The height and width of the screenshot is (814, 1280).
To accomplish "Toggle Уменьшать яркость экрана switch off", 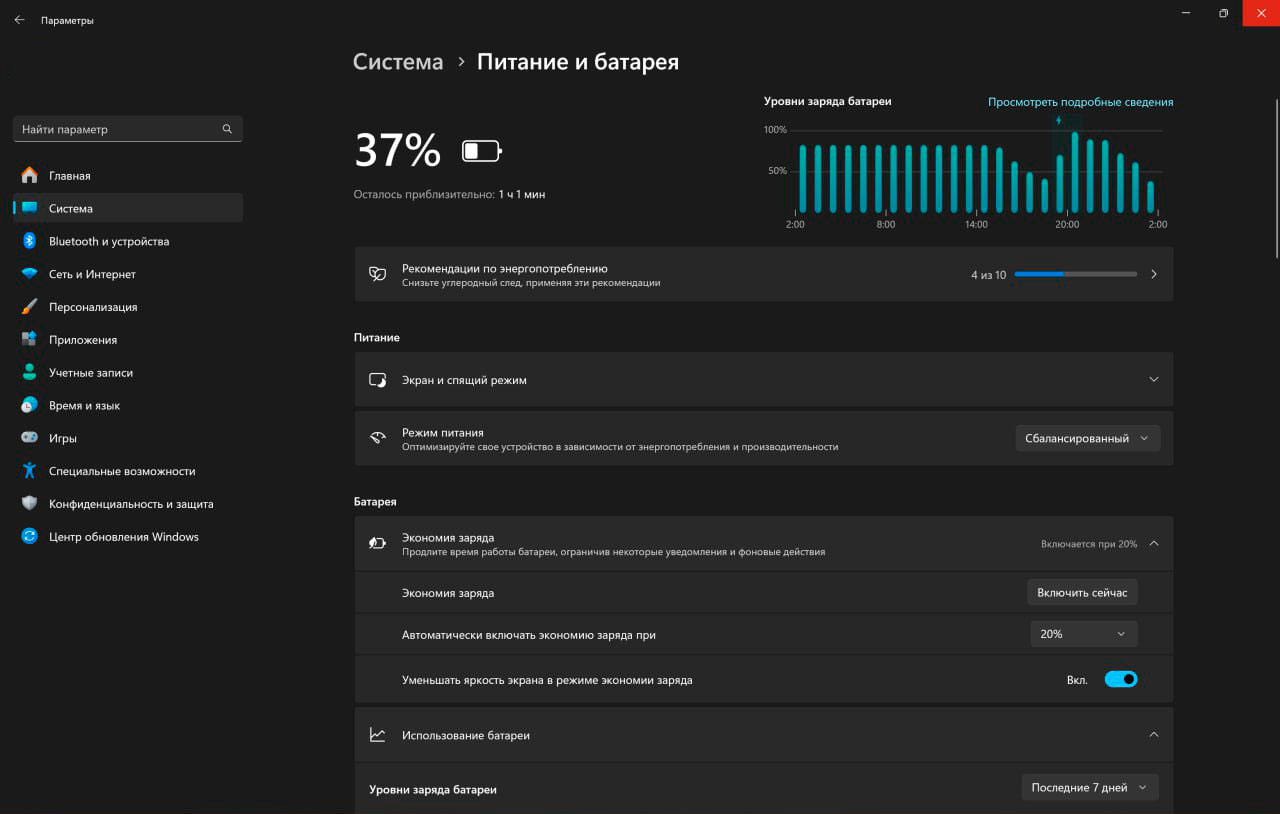I will tap(1121, 680).
